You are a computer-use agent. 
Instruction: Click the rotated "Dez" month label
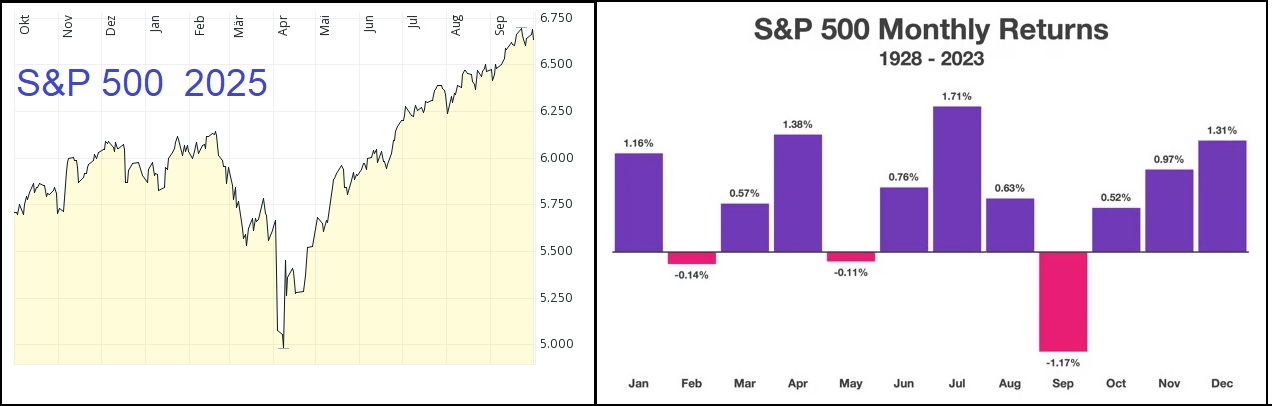(x=110, y=25)
